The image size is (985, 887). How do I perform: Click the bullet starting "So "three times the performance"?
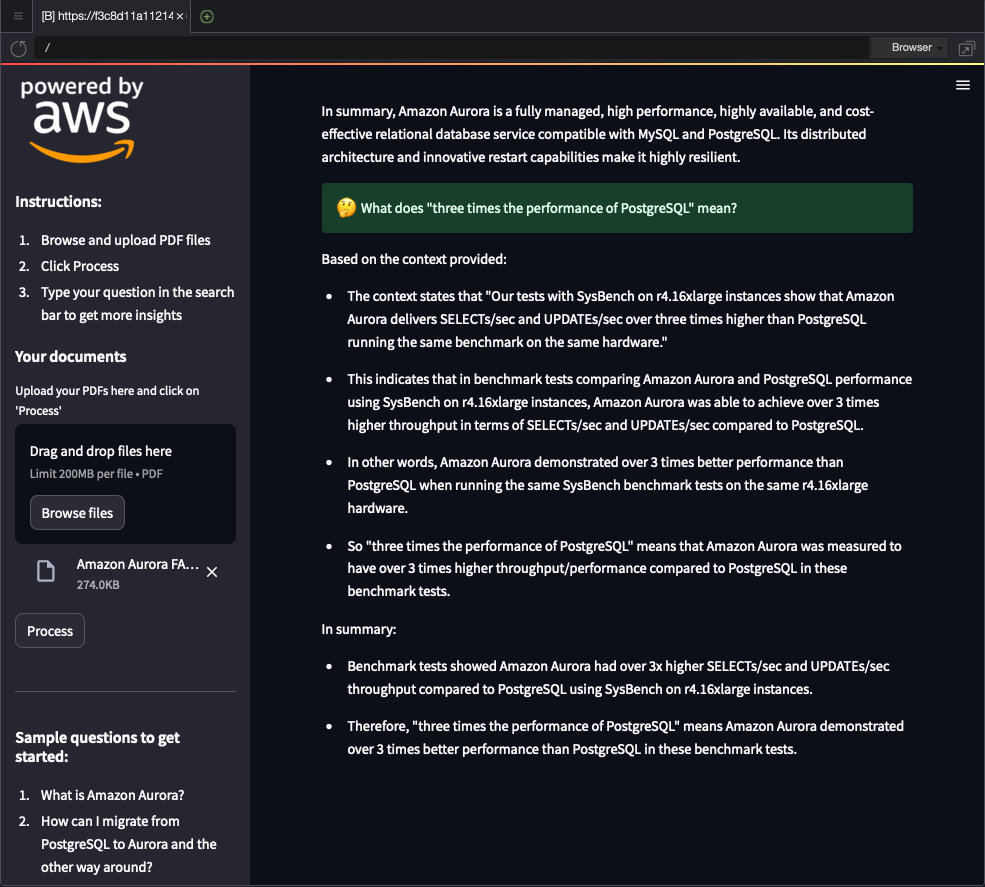tap(624, 569)
